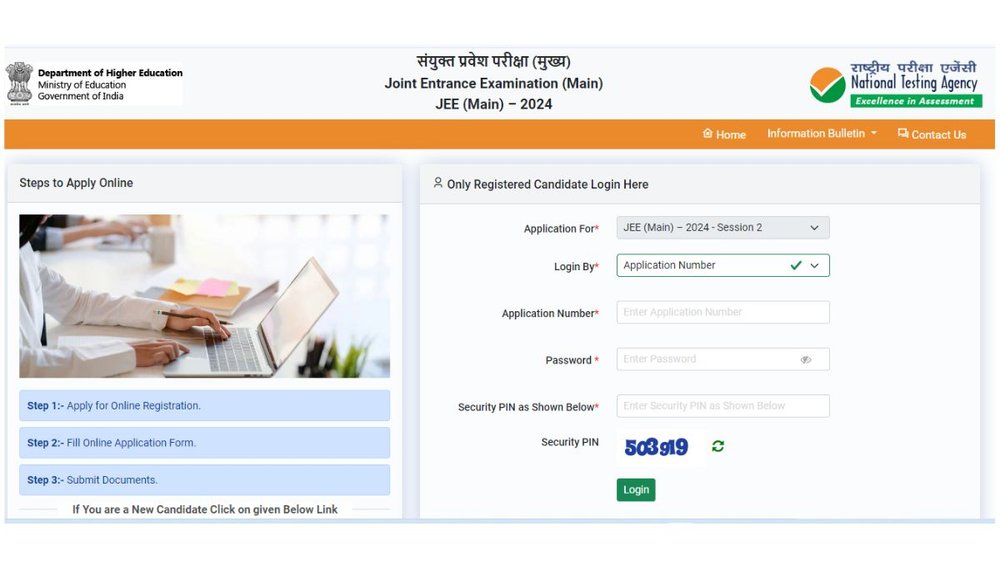Viewport: 1000px width, 563px height.
Task: Click the green Login button
Action: click(x=636, y=490)
